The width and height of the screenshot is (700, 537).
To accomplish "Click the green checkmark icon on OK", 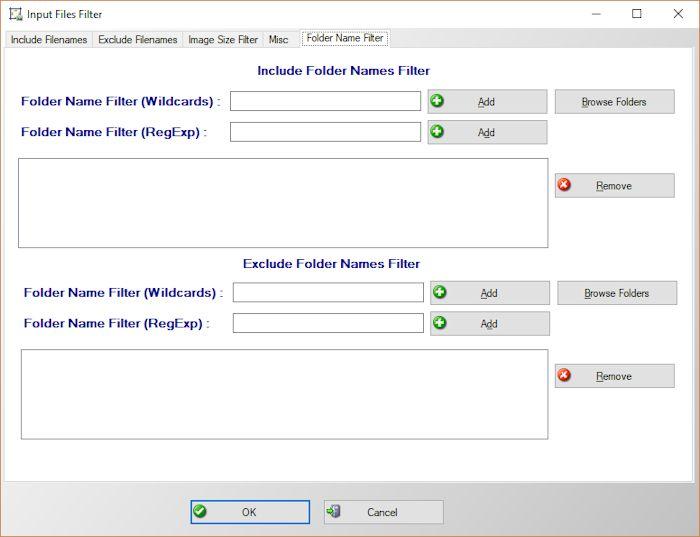I will coord(200,512).
